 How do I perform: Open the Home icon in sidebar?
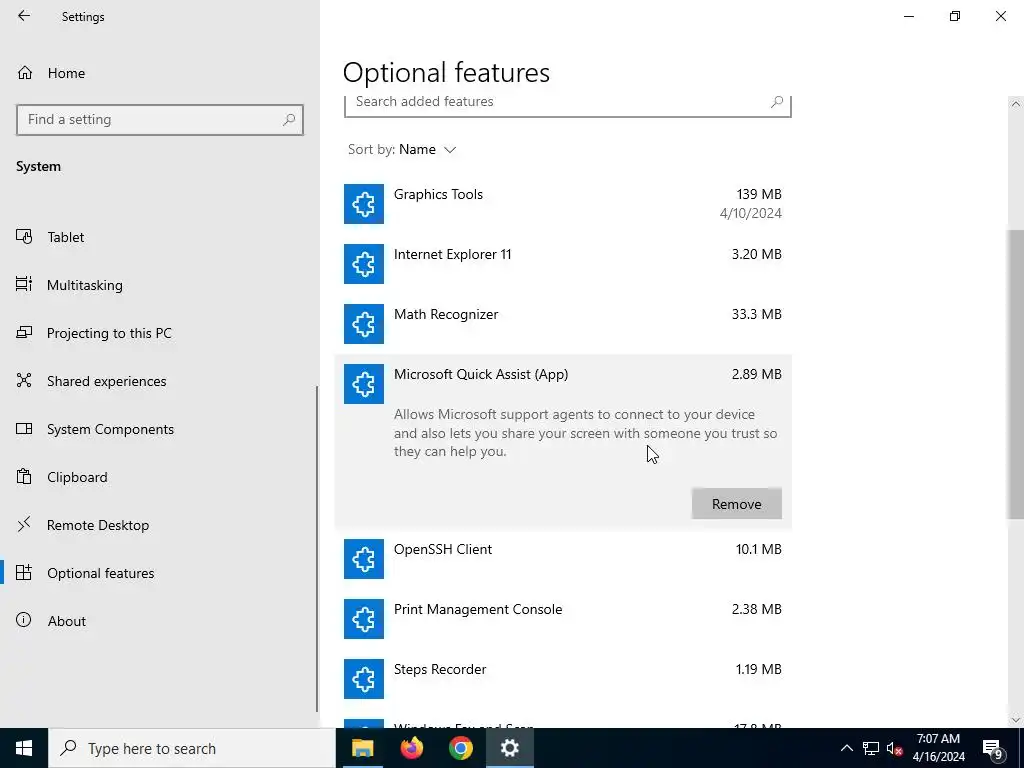[x=25, y=72]
